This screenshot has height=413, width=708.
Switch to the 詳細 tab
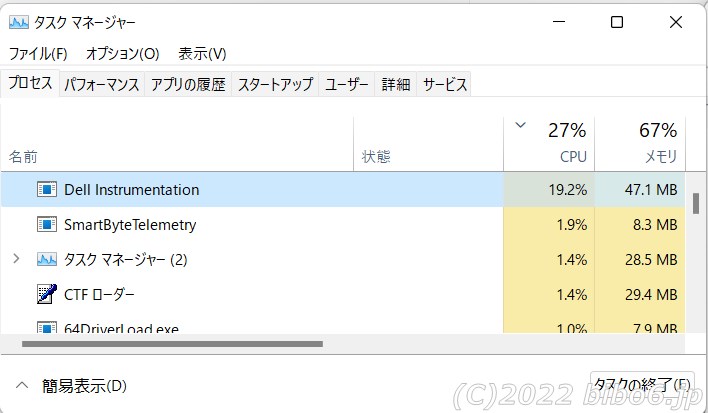(x=396, y=84)
